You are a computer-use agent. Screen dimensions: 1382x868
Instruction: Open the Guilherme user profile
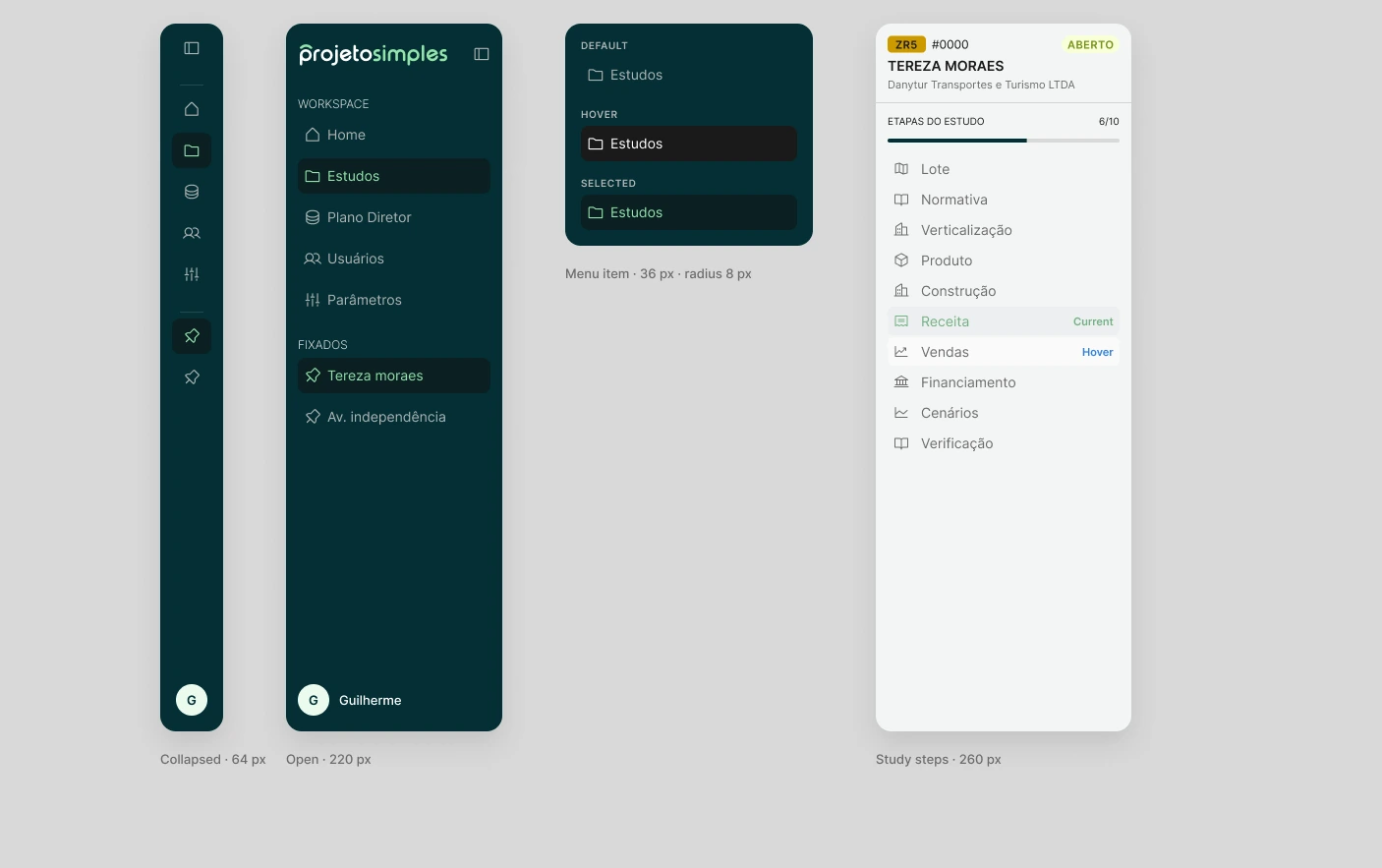[350, 700]
